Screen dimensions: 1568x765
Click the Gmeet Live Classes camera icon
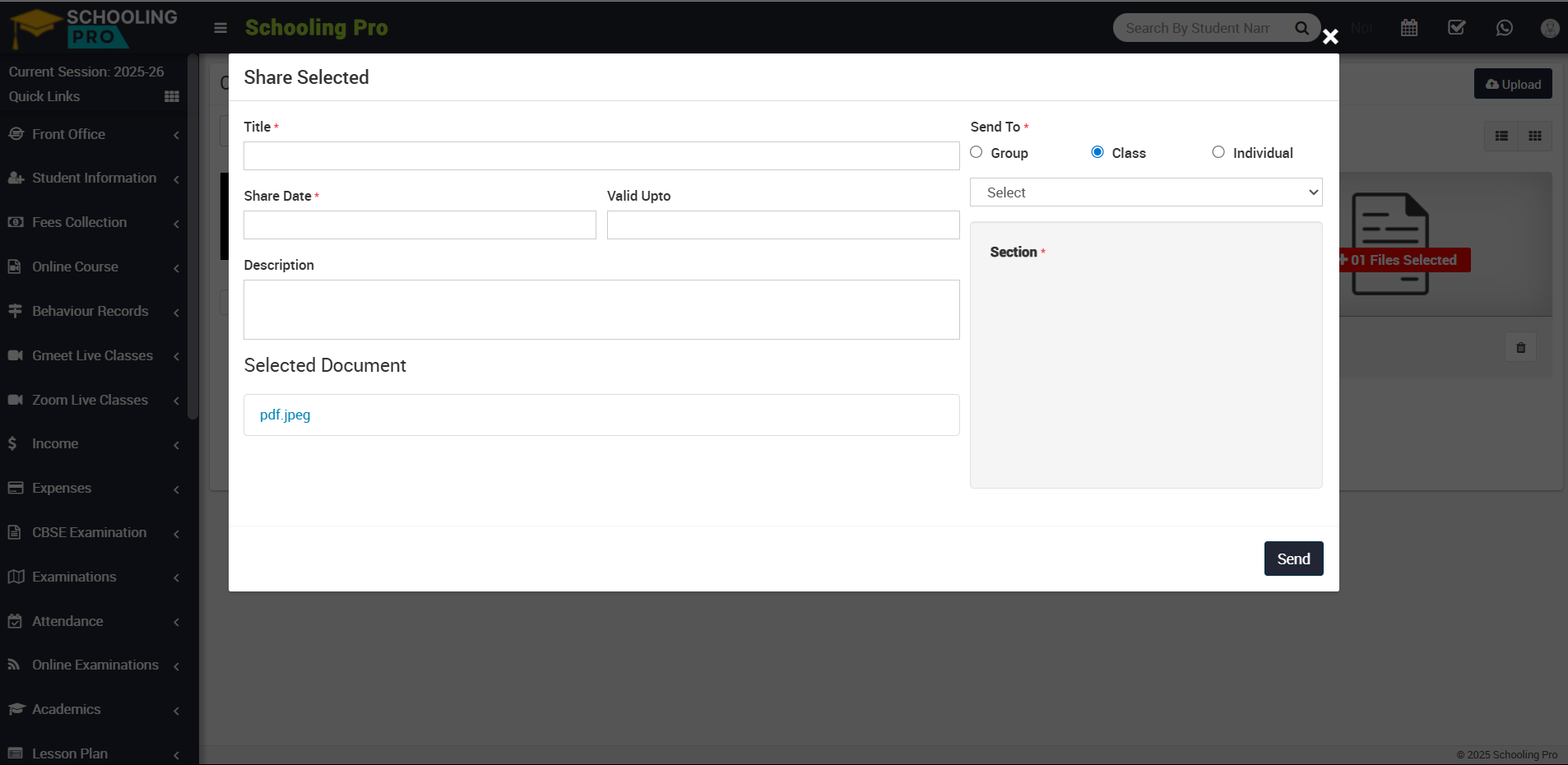[16, 355]
